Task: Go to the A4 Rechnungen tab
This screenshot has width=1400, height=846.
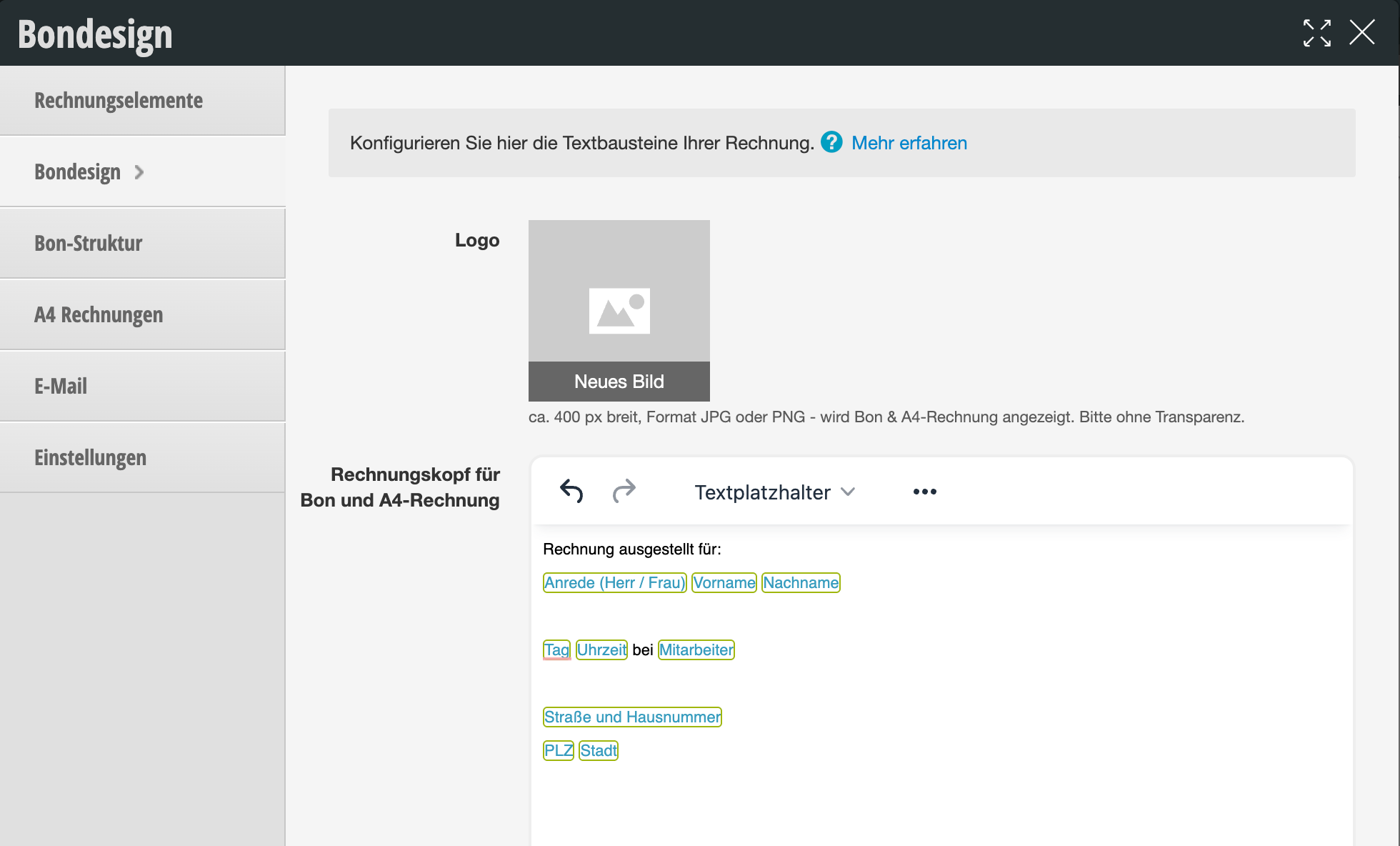Action: [x=99, y=315]
